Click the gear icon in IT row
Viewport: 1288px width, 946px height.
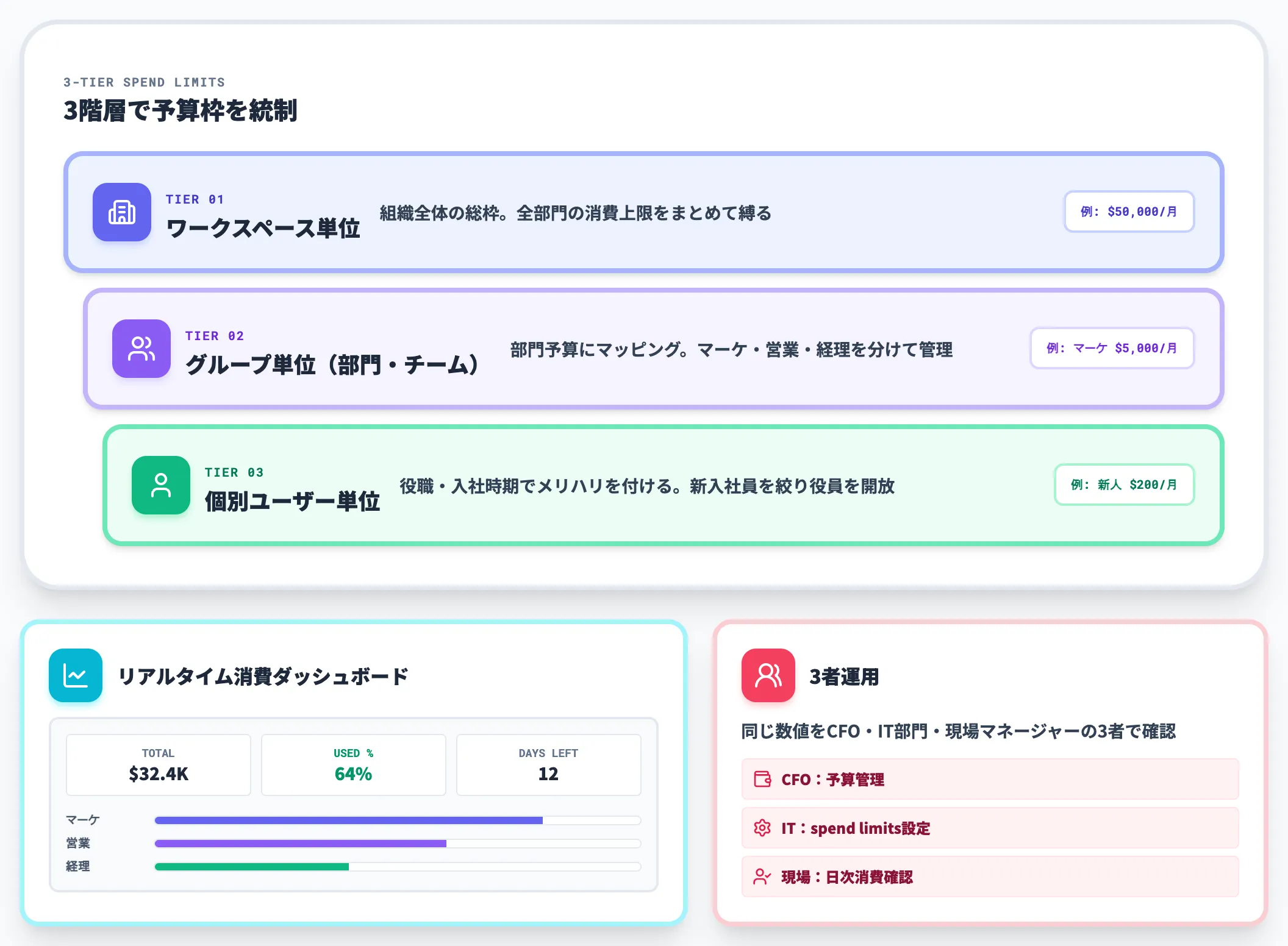(762, 828)
